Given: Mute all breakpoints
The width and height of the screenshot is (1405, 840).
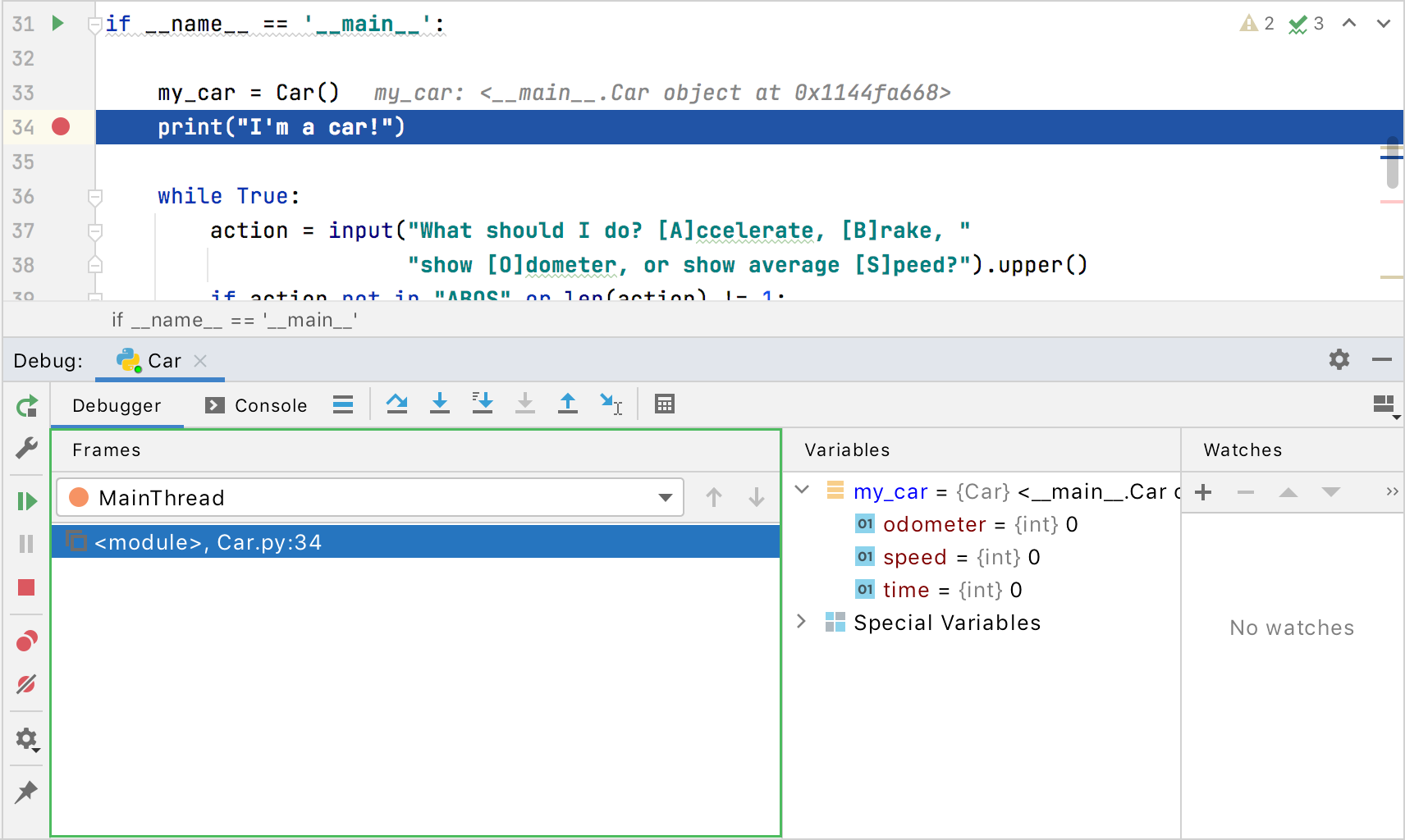Looking at the screenshot, I should click(27, 684).
